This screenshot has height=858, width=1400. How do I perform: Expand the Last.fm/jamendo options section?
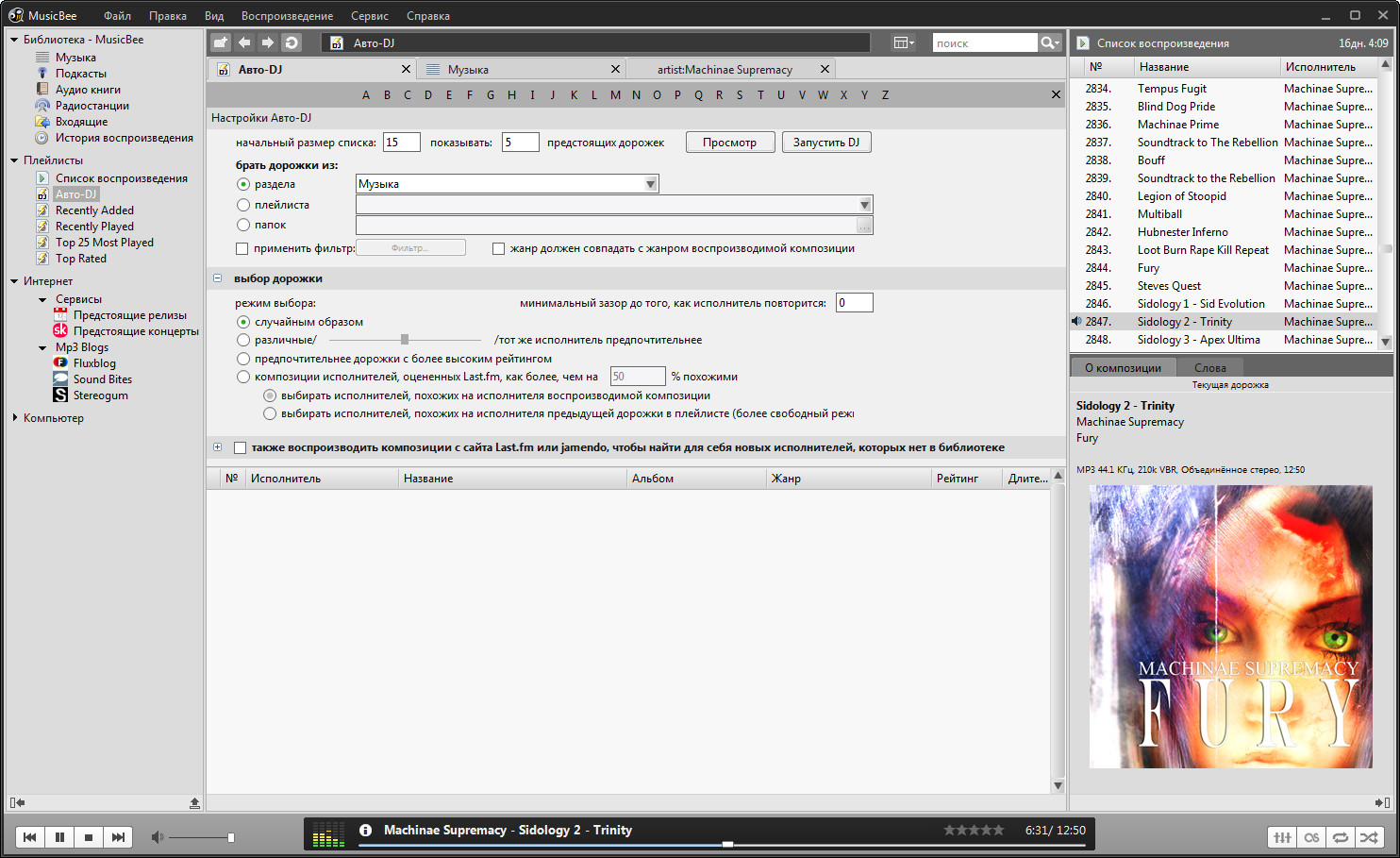217,447
